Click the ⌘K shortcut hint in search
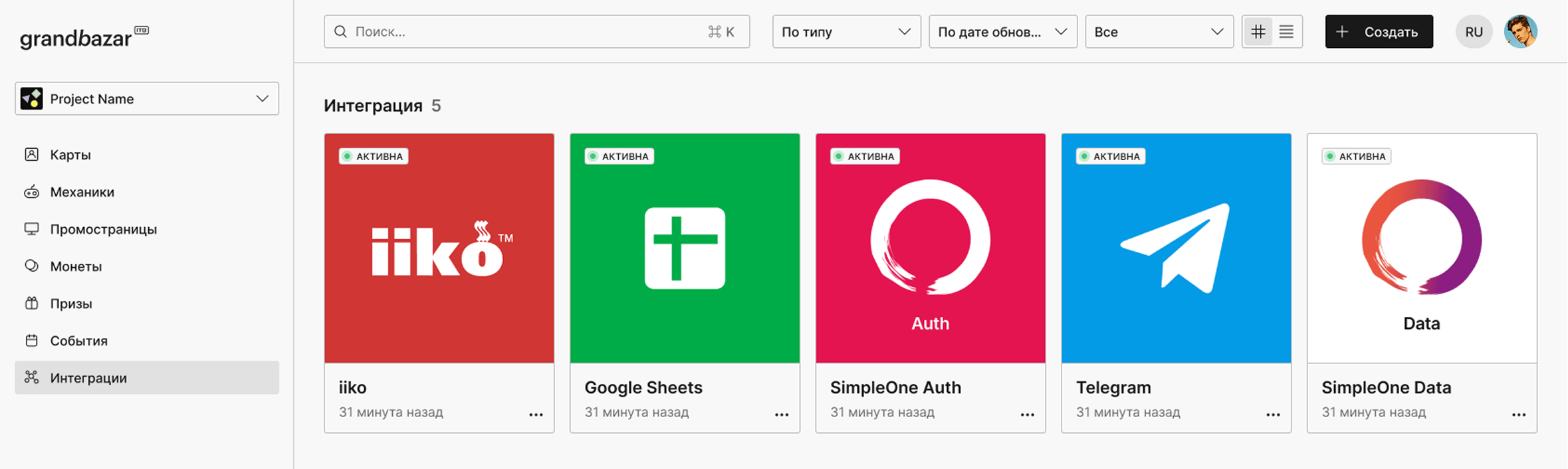The height and width of the screenshot is (469, 1568). pyautogui.click(x=721, y=32)
